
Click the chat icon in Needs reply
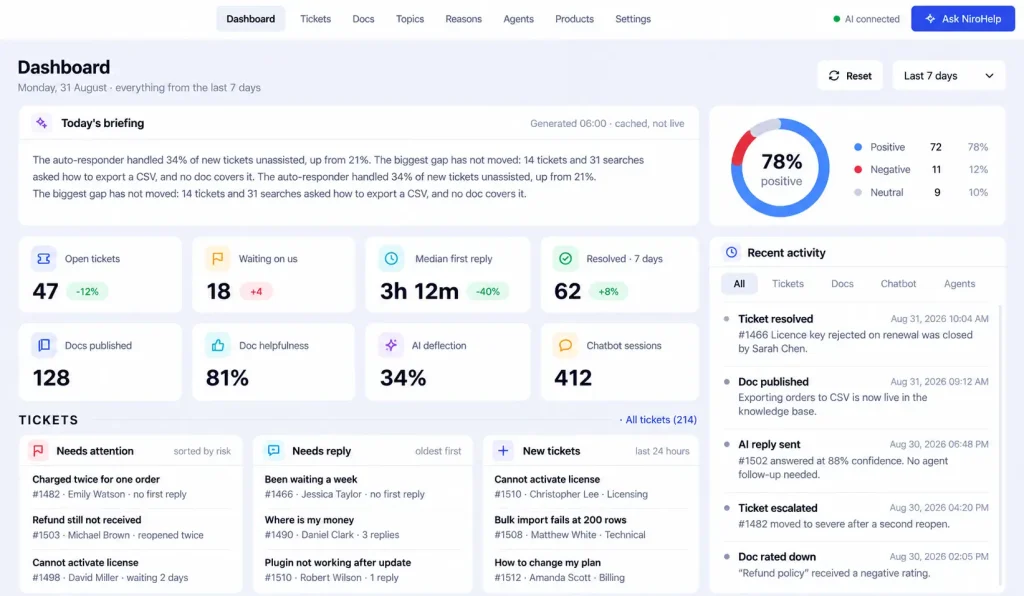[274, 450]
